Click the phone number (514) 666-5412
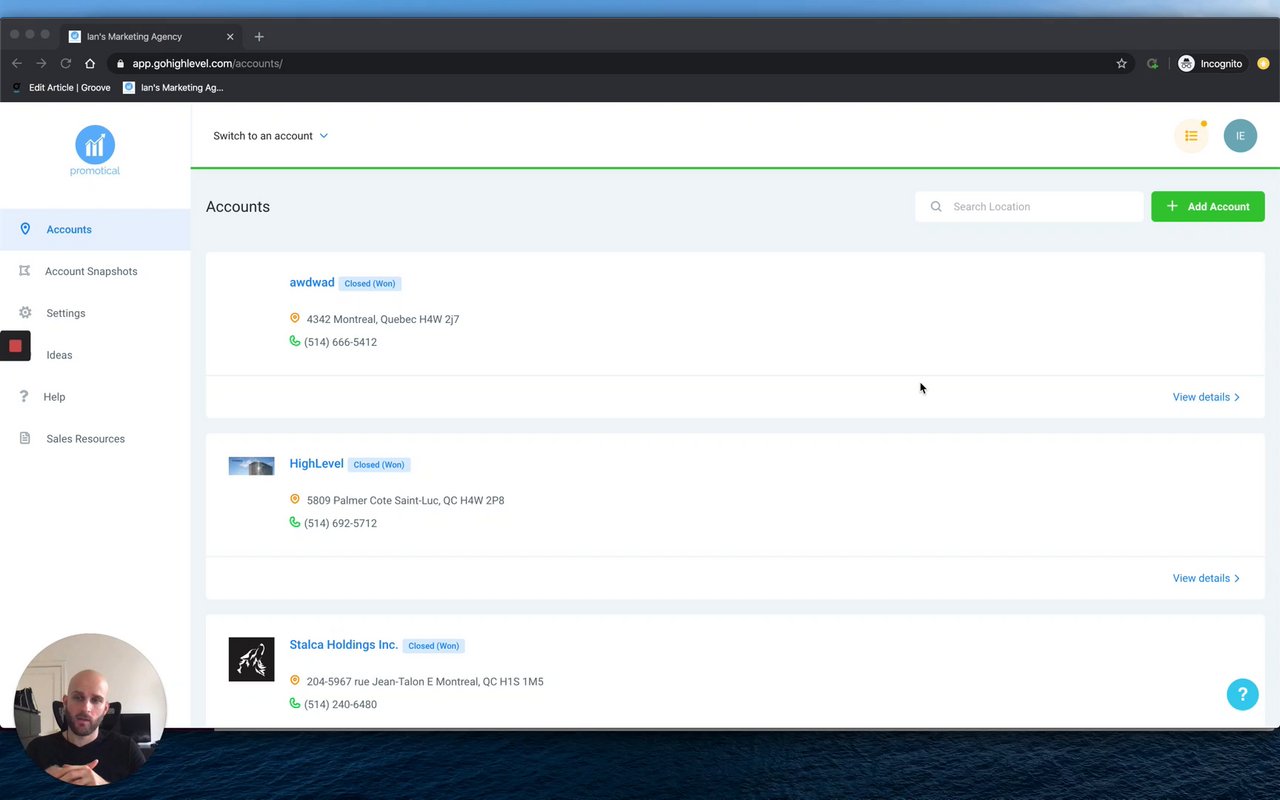 (x=340, y=342)
